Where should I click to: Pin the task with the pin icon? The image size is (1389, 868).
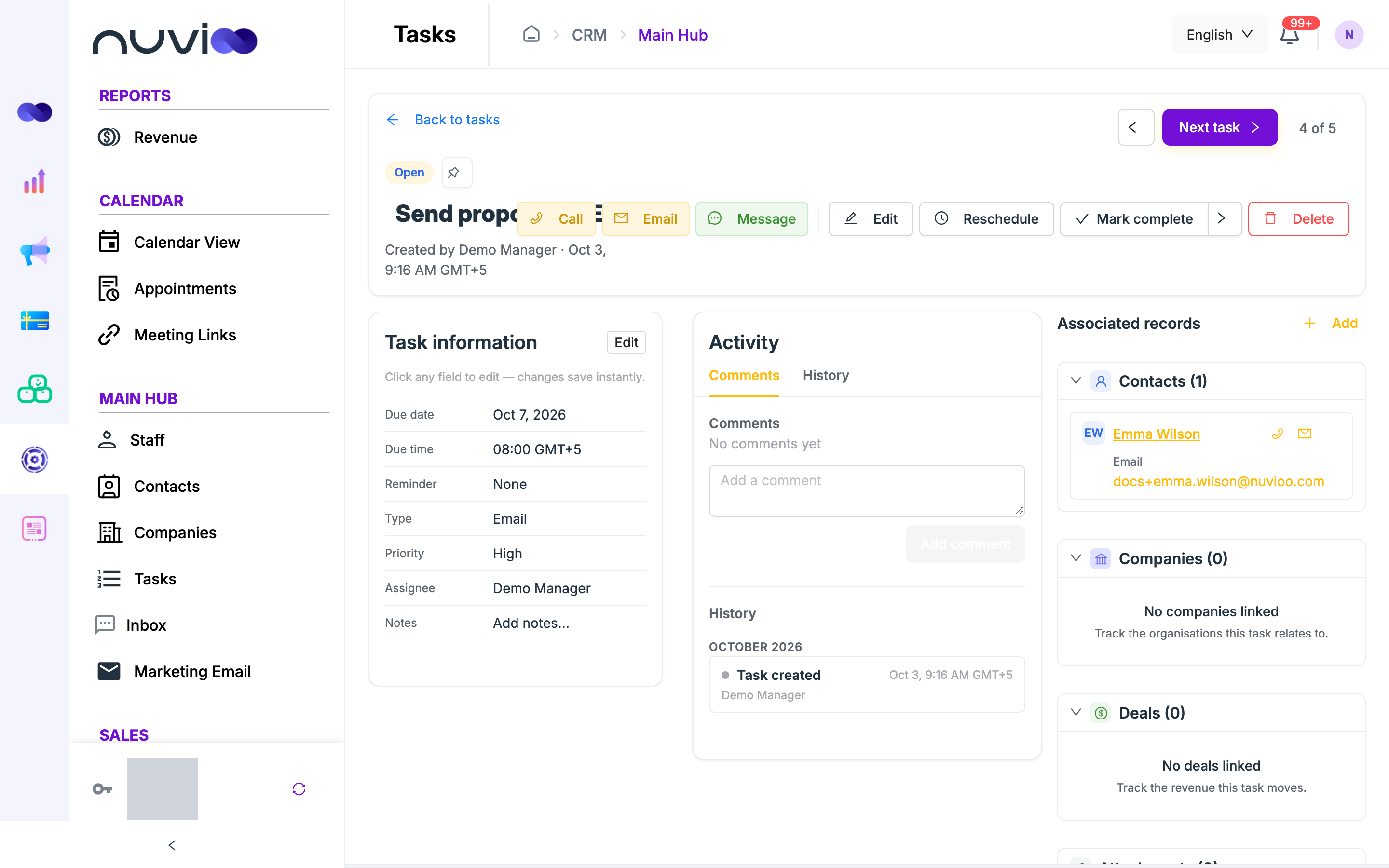tap(456, 172)
